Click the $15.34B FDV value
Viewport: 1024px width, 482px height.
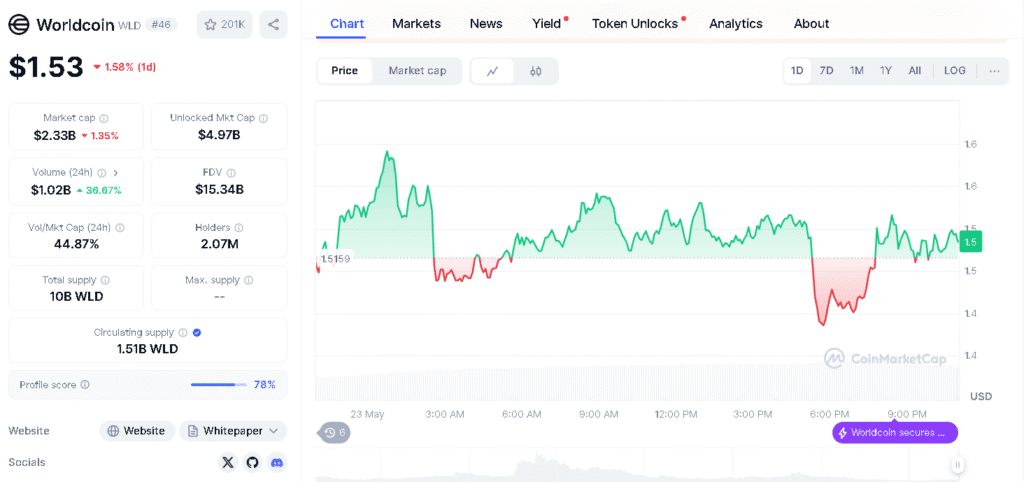click(219, 189)
